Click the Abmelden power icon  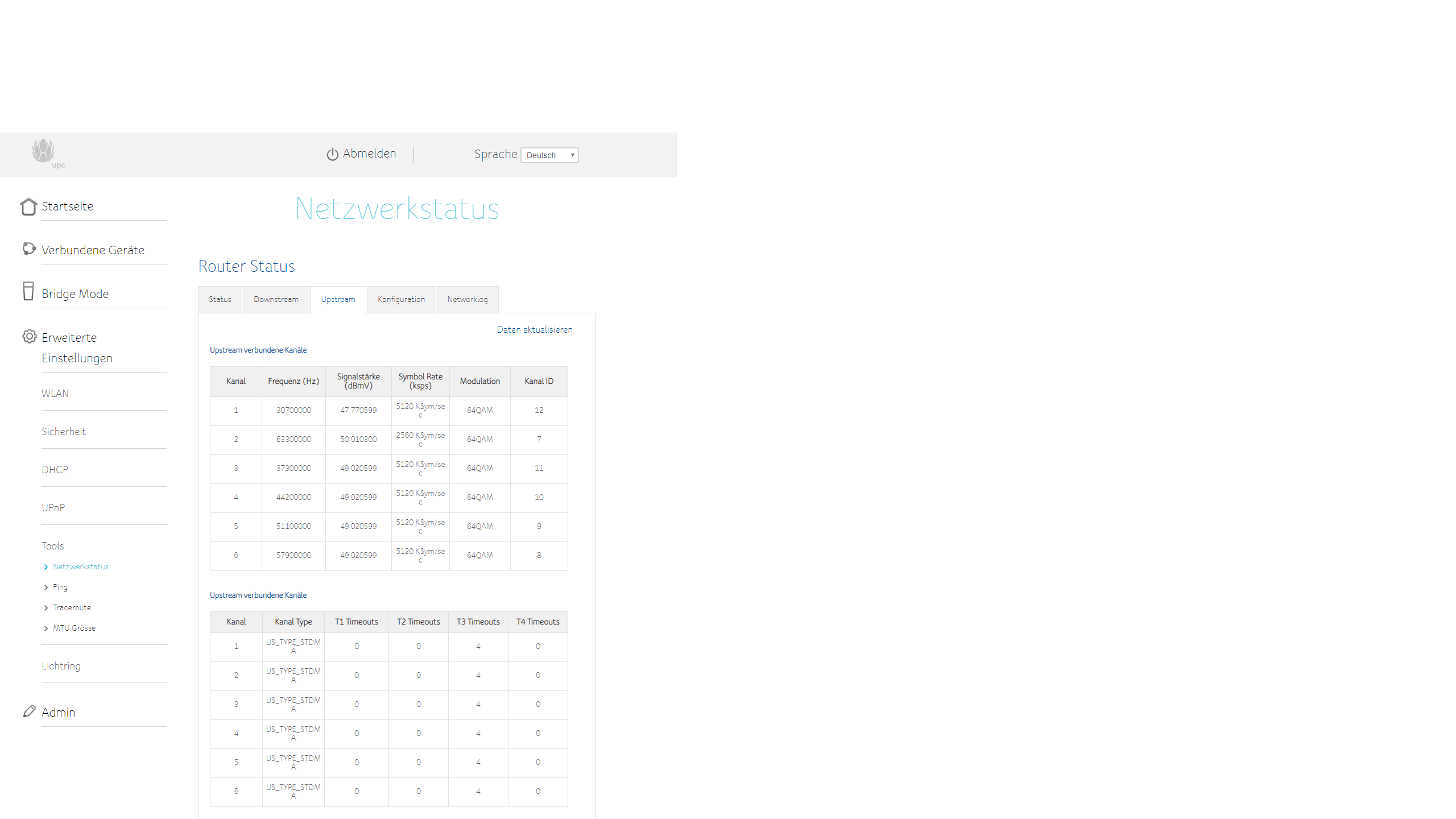point(332,154)
